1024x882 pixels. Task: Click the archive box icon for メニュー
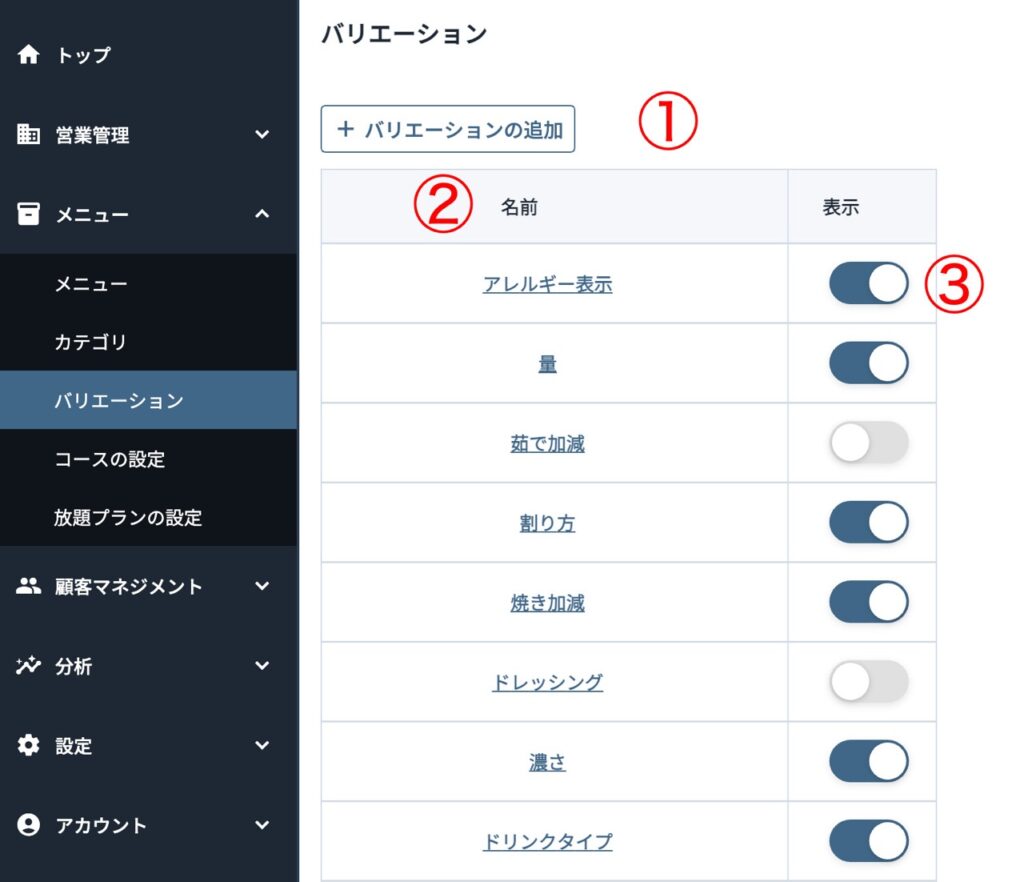29,214
